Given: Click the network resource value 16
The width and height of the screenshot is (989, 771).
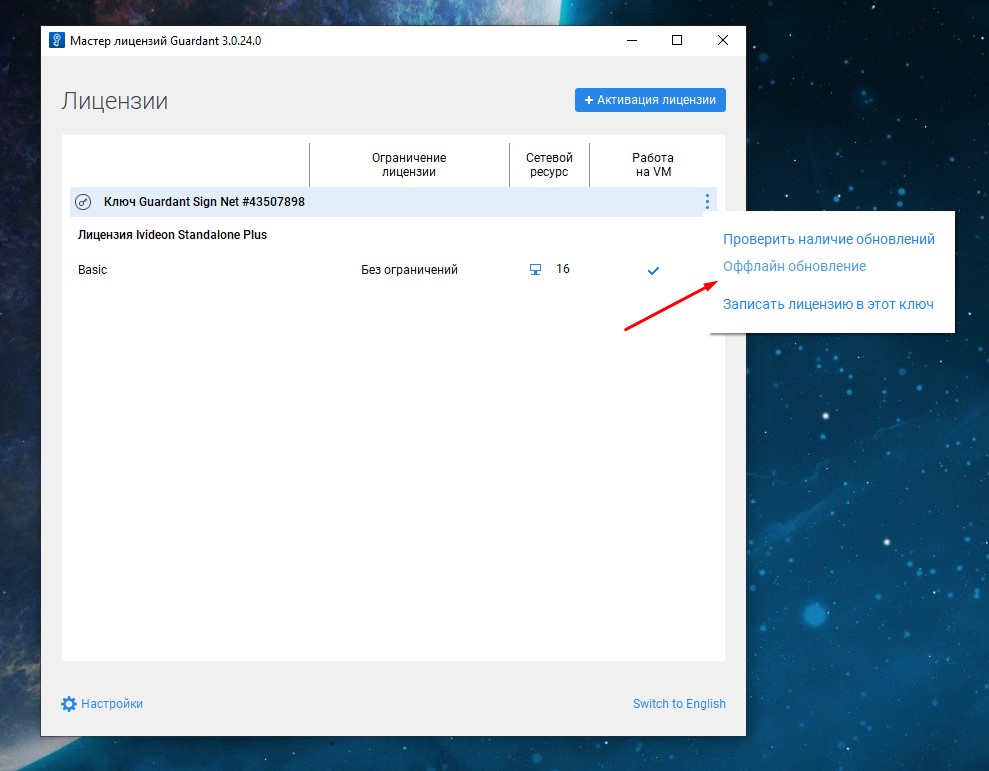Looking at the screenshot, I should click(563, 269).
